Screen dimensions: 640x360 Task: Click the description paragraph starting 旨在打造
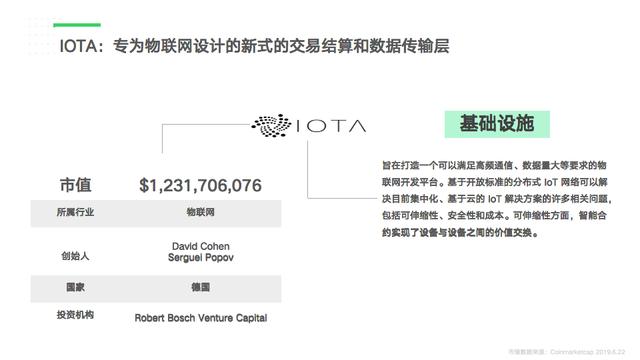click(496, 199)
